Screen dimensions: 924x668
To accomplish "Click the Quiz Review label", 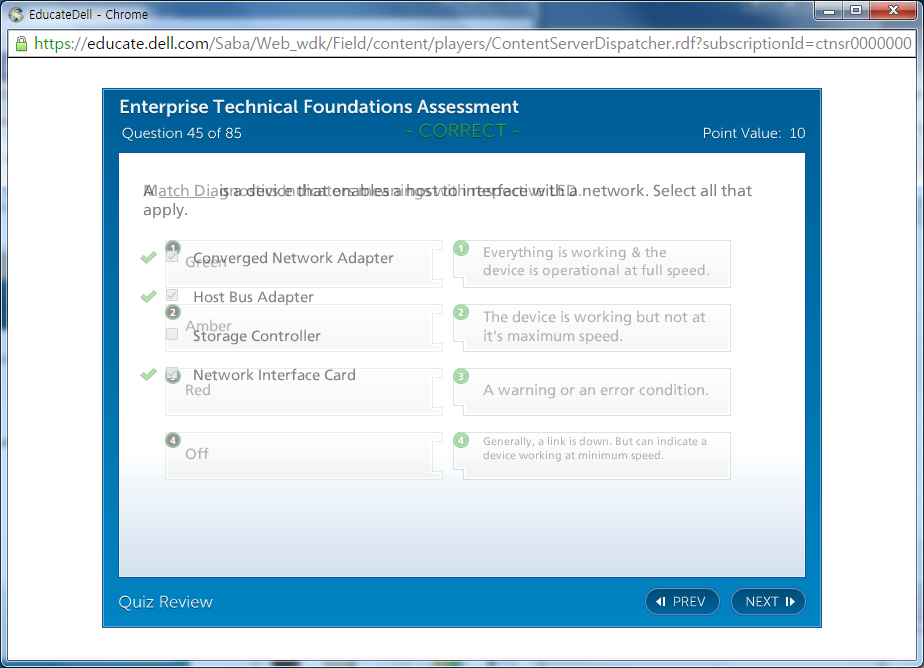I will click(165, 601).
